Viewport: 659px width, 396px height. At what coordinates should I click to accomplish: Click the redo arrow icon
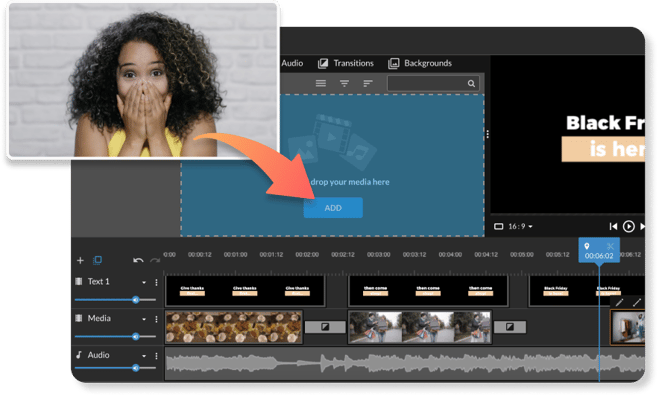pyautogui.click(x=155, y=261)
